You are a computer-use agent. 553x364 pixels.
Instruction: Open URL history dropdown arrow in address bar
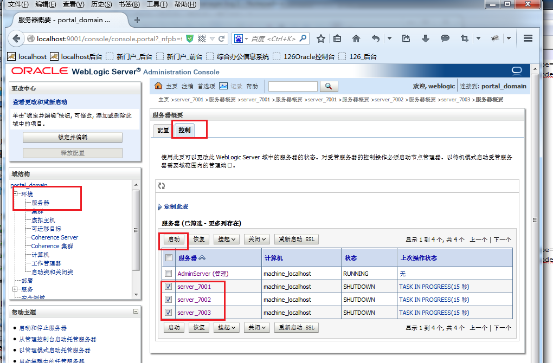tap(212, 39)
